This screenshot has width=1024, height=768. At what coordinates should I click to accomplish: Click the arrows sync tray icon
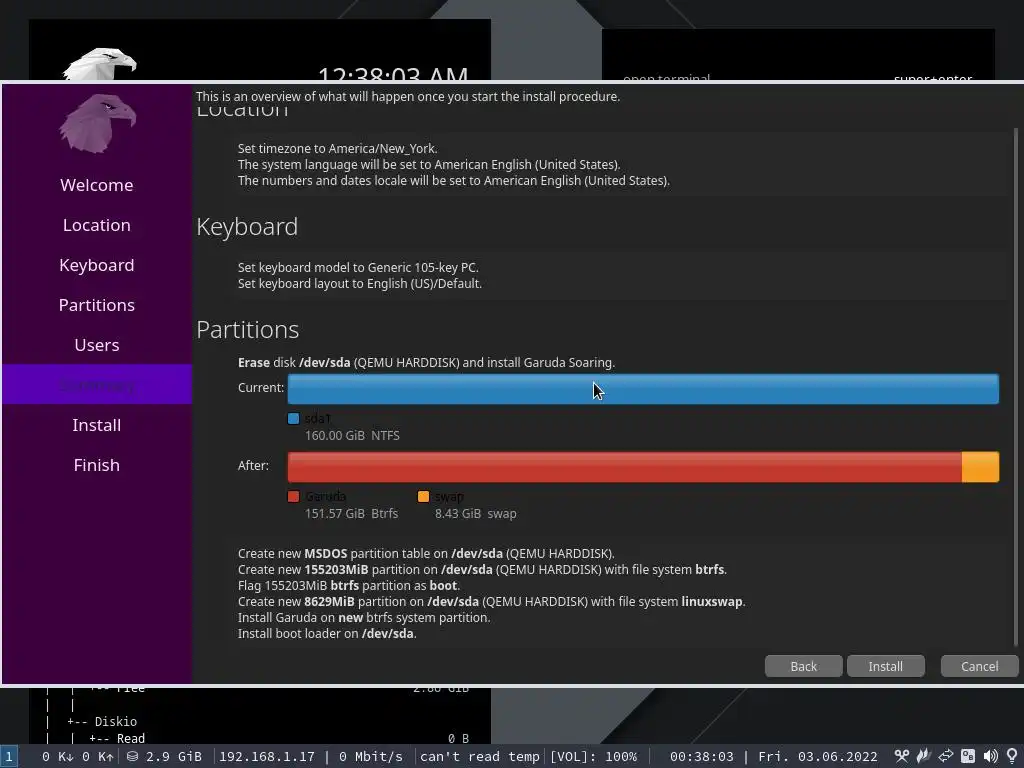(946, 756)
